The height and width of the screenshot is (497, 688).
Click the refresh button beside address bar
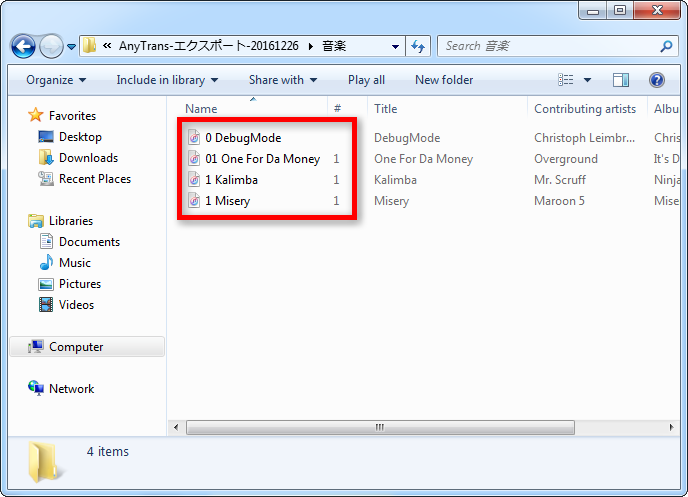pyautogui.click(x=418, y=46)
